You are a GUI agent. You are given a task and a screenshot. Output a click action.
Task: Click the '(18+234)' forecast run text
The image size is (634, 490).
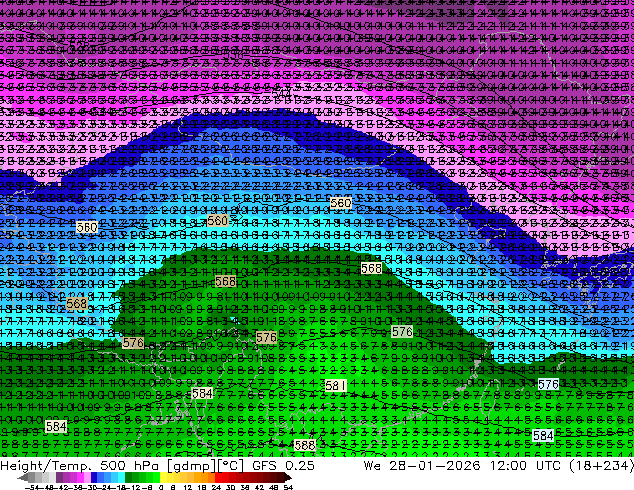pos(601,466)
